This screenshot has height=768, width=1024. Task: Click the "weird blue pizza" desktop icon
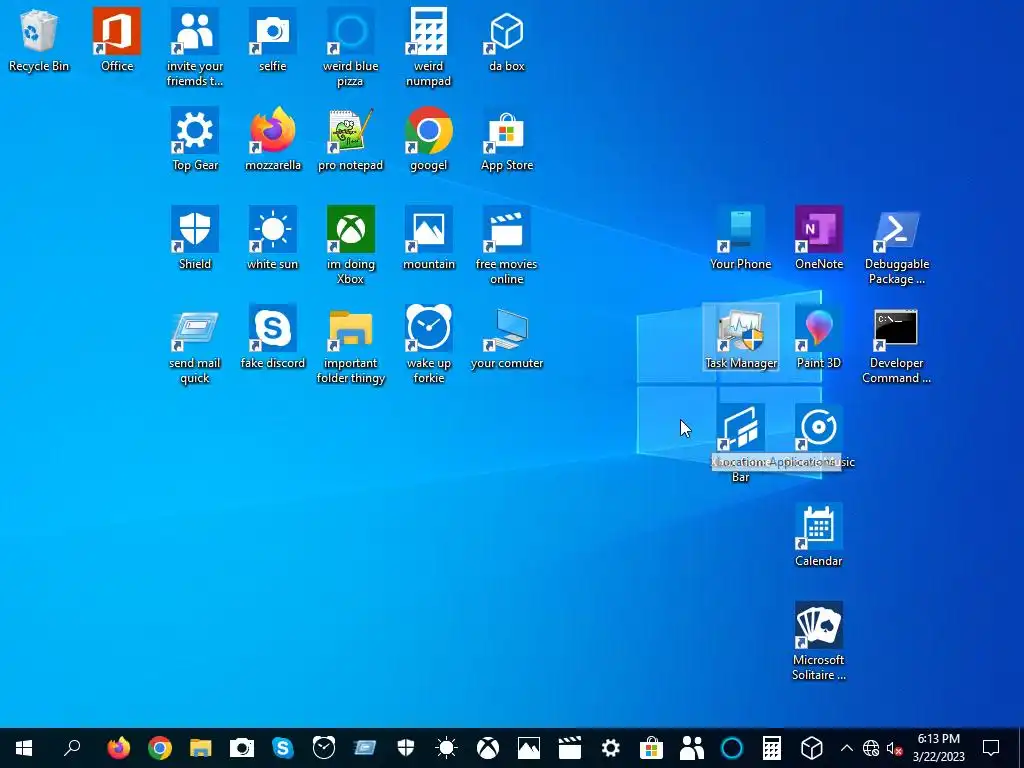coord(351,47)
